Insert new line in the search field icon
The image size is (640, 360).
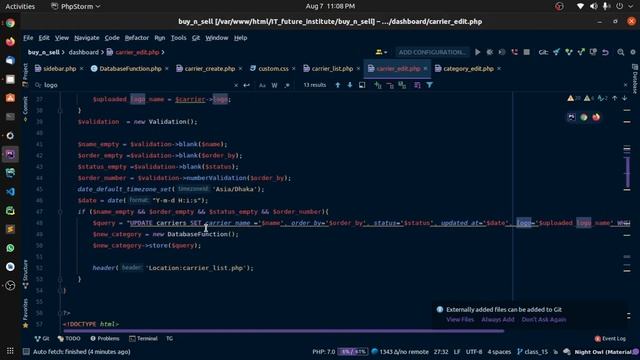point(246,85)
